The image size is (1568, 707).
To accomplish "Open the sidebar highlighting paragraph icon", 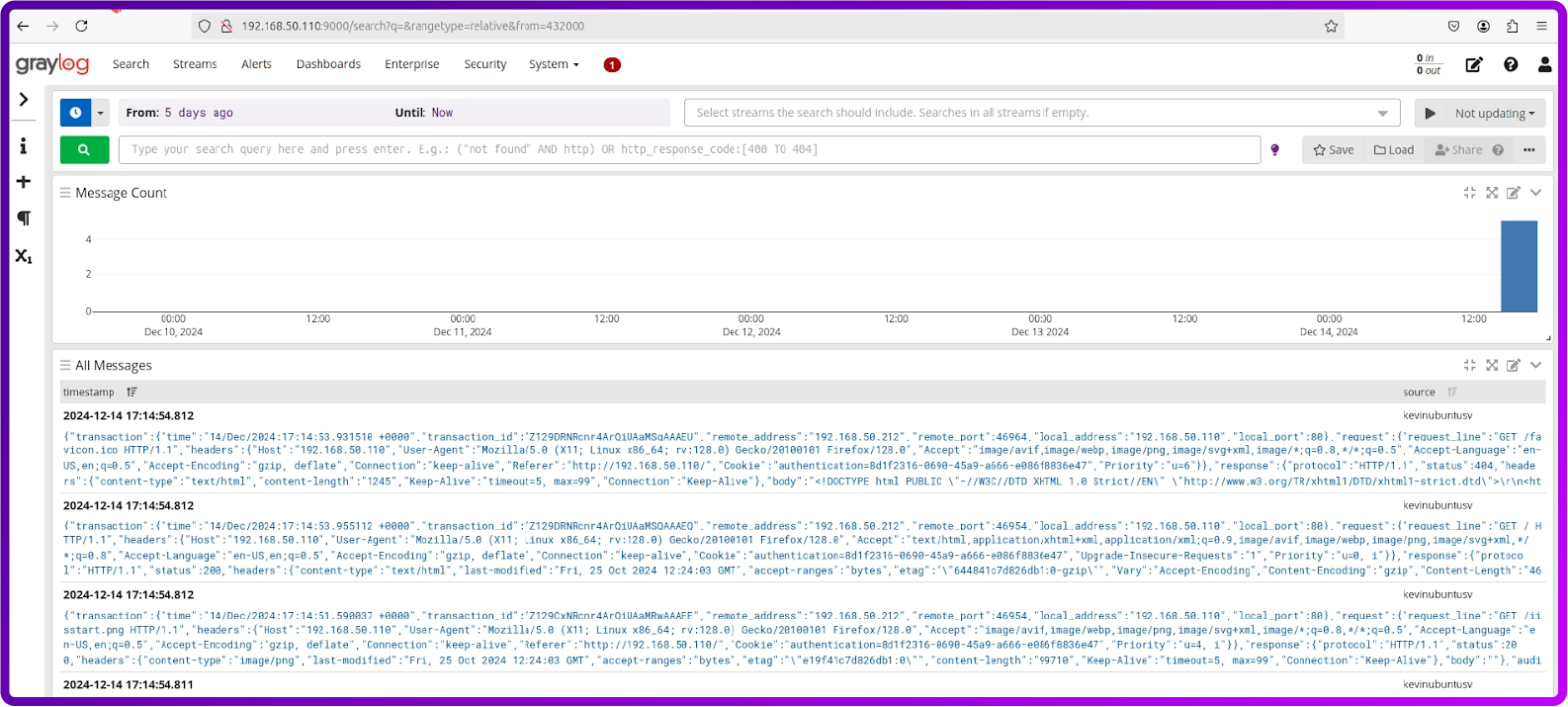I will pyautogui.click(x=24, y=219).
